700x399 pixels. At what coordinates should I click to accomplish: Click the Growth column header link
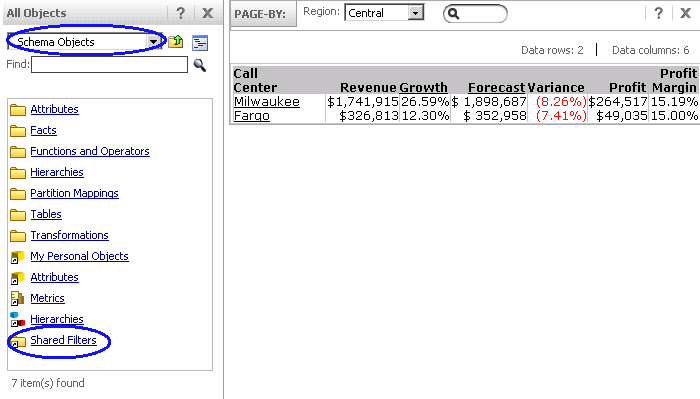423,87
